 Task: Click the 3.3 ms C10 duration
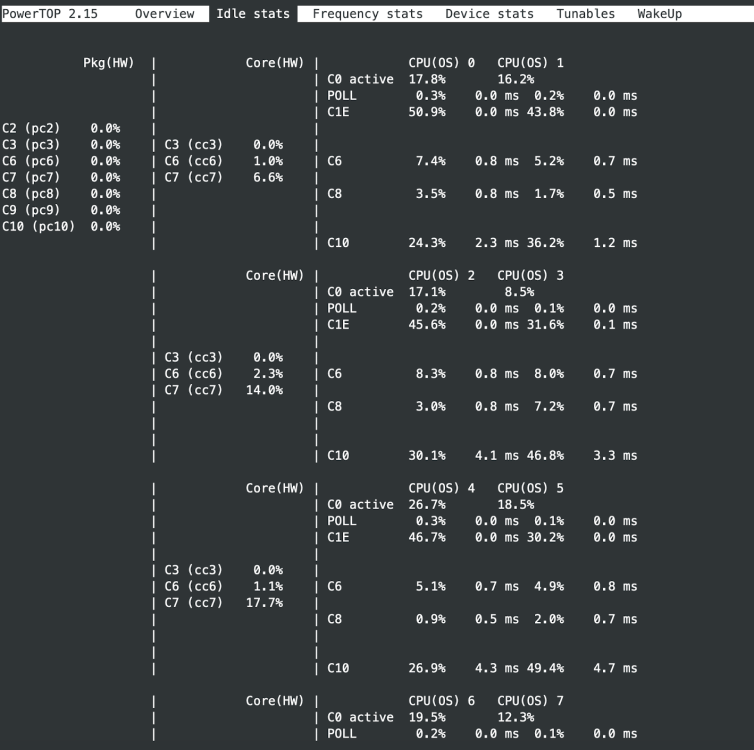(615, 455)
